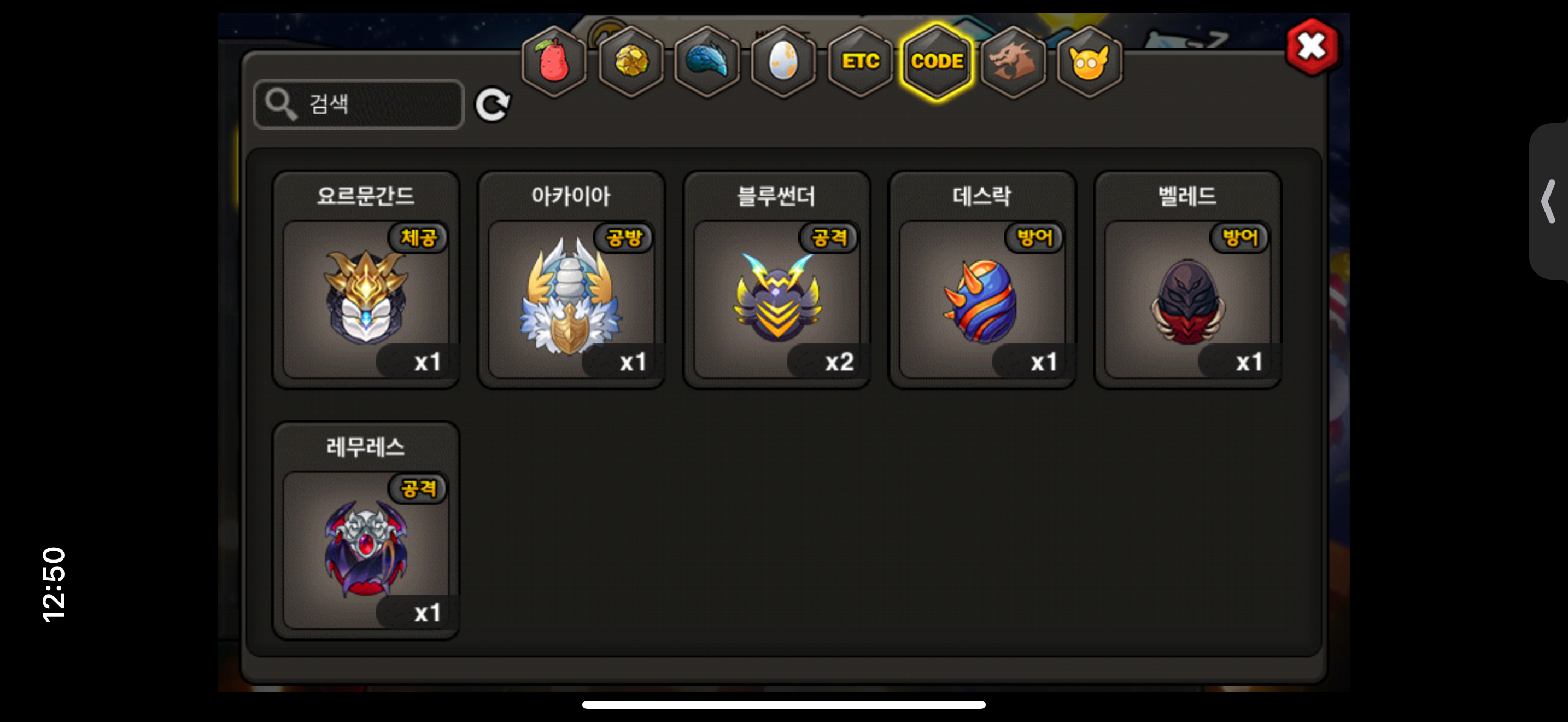The image size is (1568, 722).
Task: Select the 벨레드 egg card
Action: [x=1187, y=280]
